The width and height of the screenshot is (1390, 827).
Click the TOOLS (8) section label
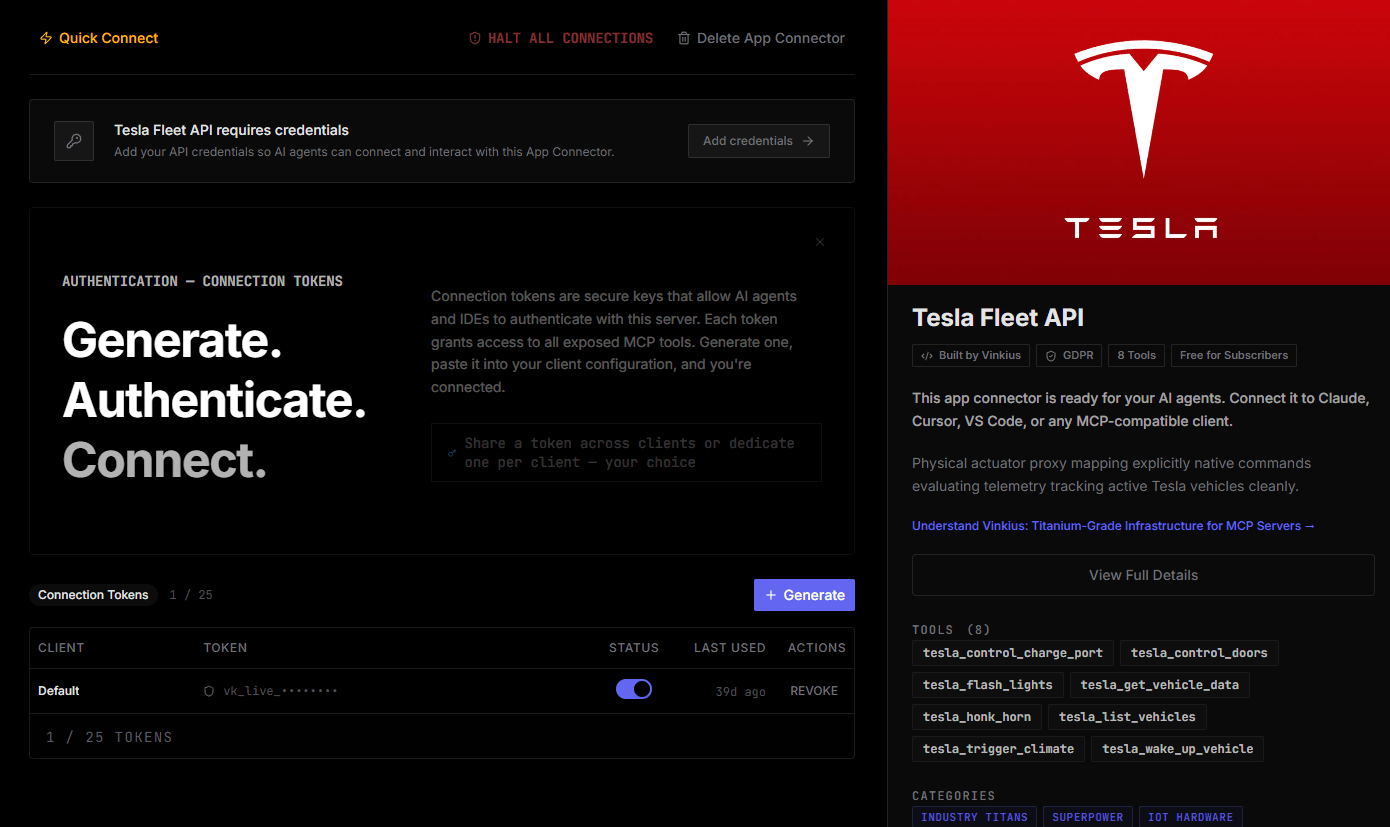click(951, 630)
